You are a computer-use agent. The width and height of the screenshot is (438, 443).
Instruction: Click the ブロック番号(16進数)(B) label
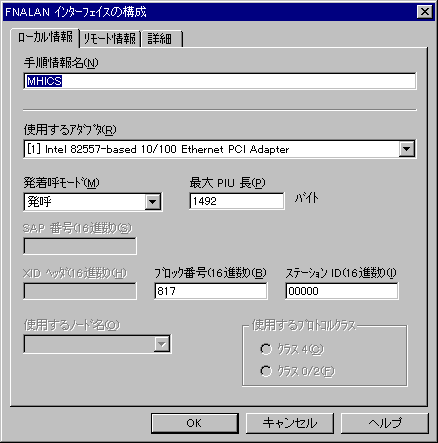pyautogui.click(x=210, y=273)
